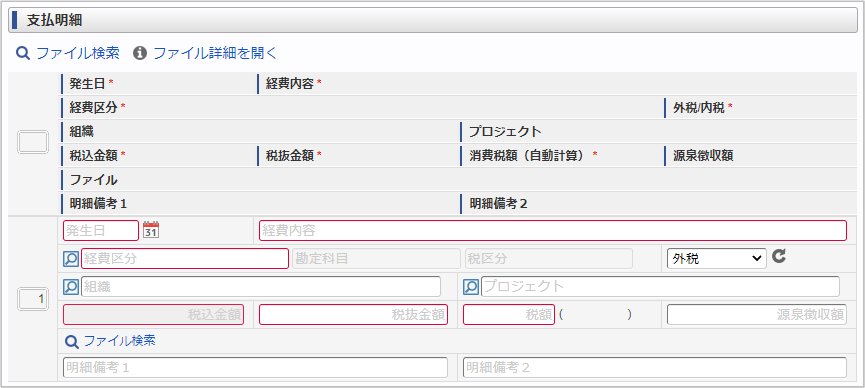The width and height of the screenshot is (865, 388).
Task: Focus the 税抜金額 amount field
Action: coord(353,315)
